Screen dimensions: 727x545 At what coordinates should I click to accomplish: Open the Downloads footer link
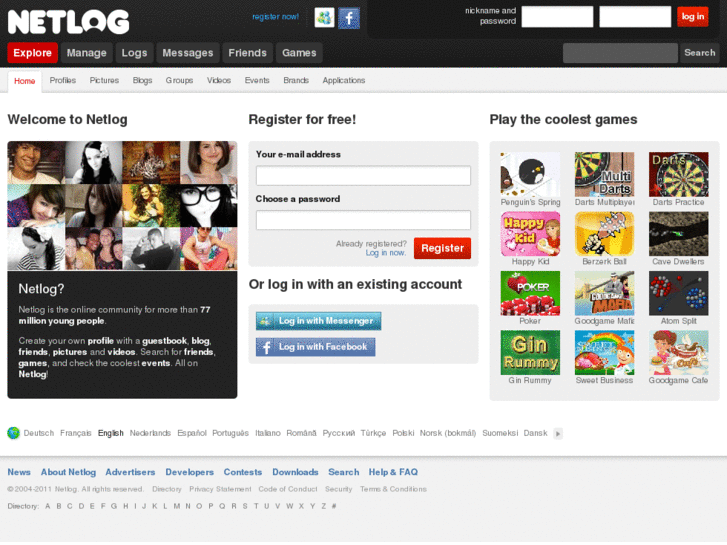(x=295, y=472)
